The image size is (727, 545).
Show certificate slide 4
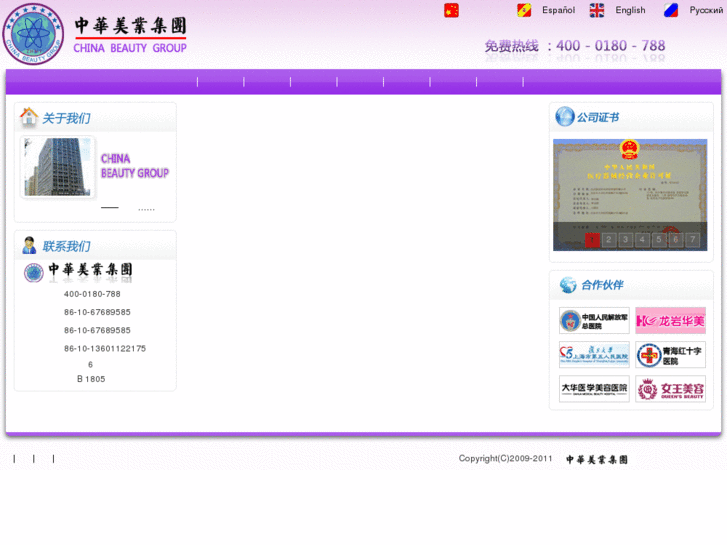pos(642,240)
